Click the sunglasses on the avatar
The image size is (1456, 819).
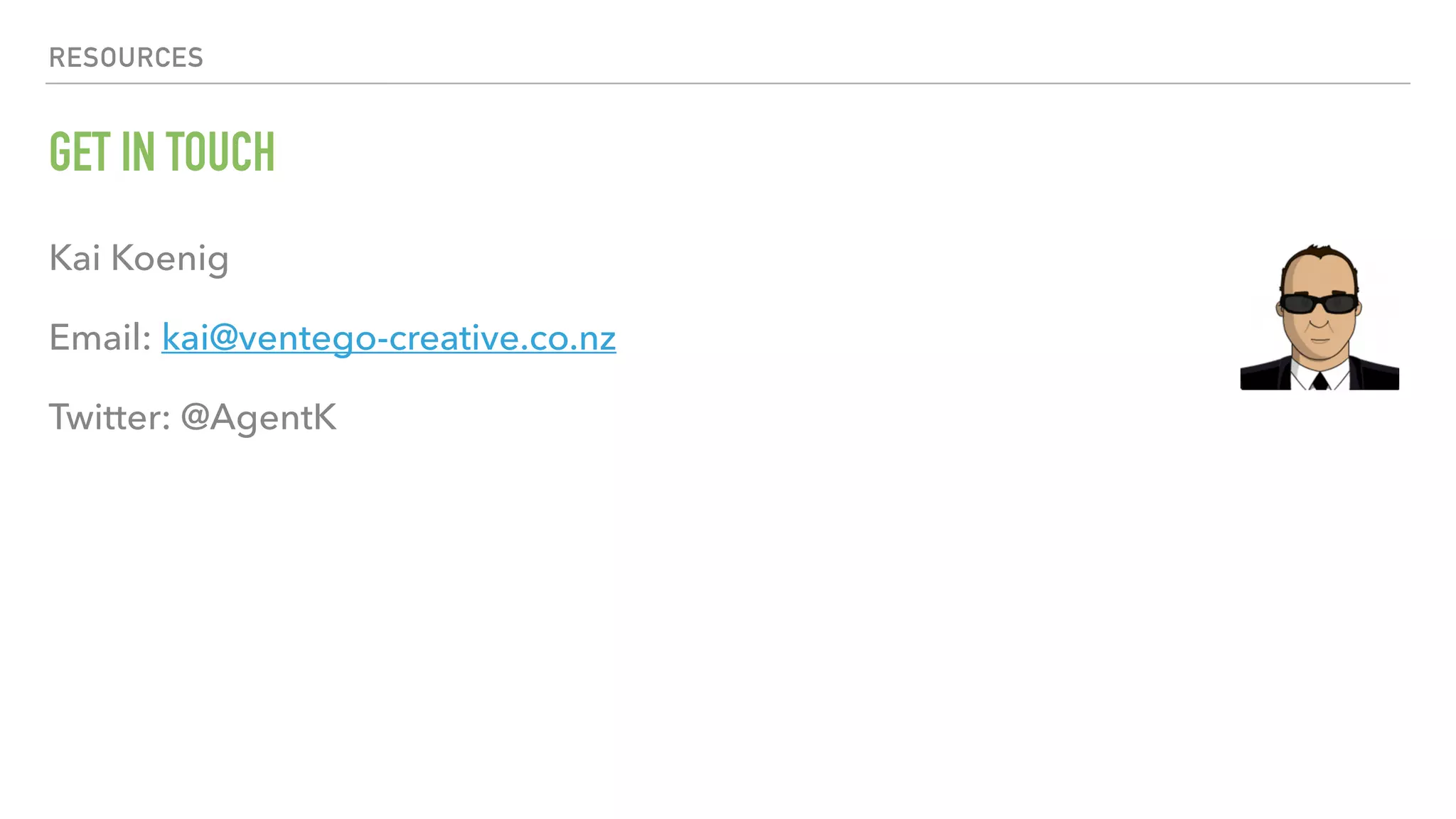pos(1319,304)
